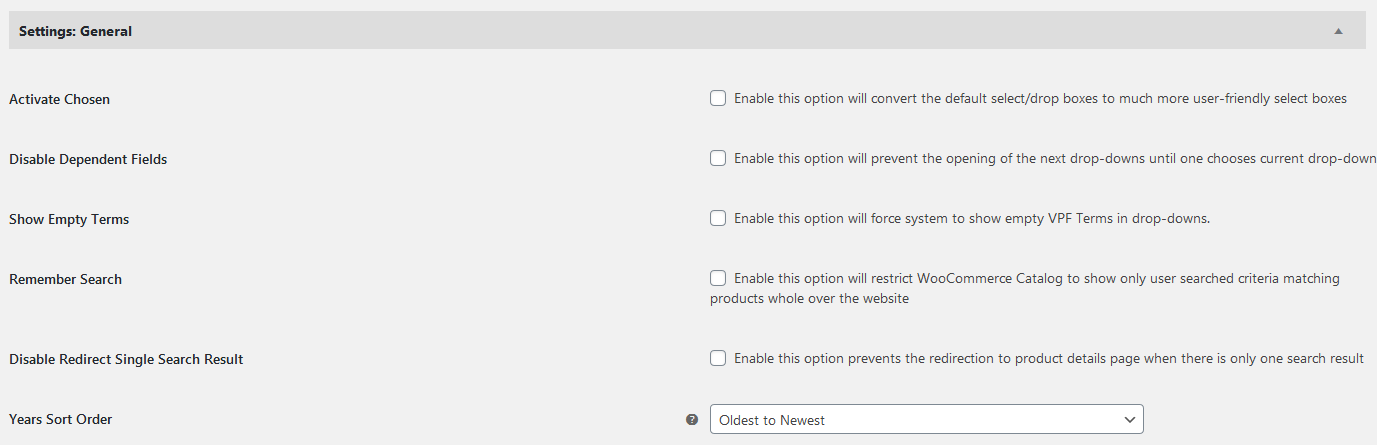Collapse the Settings: General panel arrow
This screenshot has height=445, width=1377.
1338,31
